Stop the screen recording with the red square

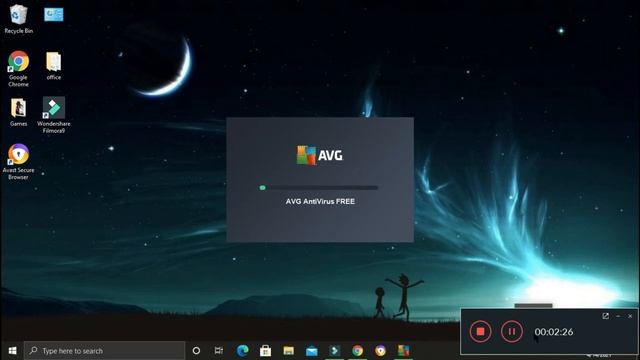pos(480,331)
